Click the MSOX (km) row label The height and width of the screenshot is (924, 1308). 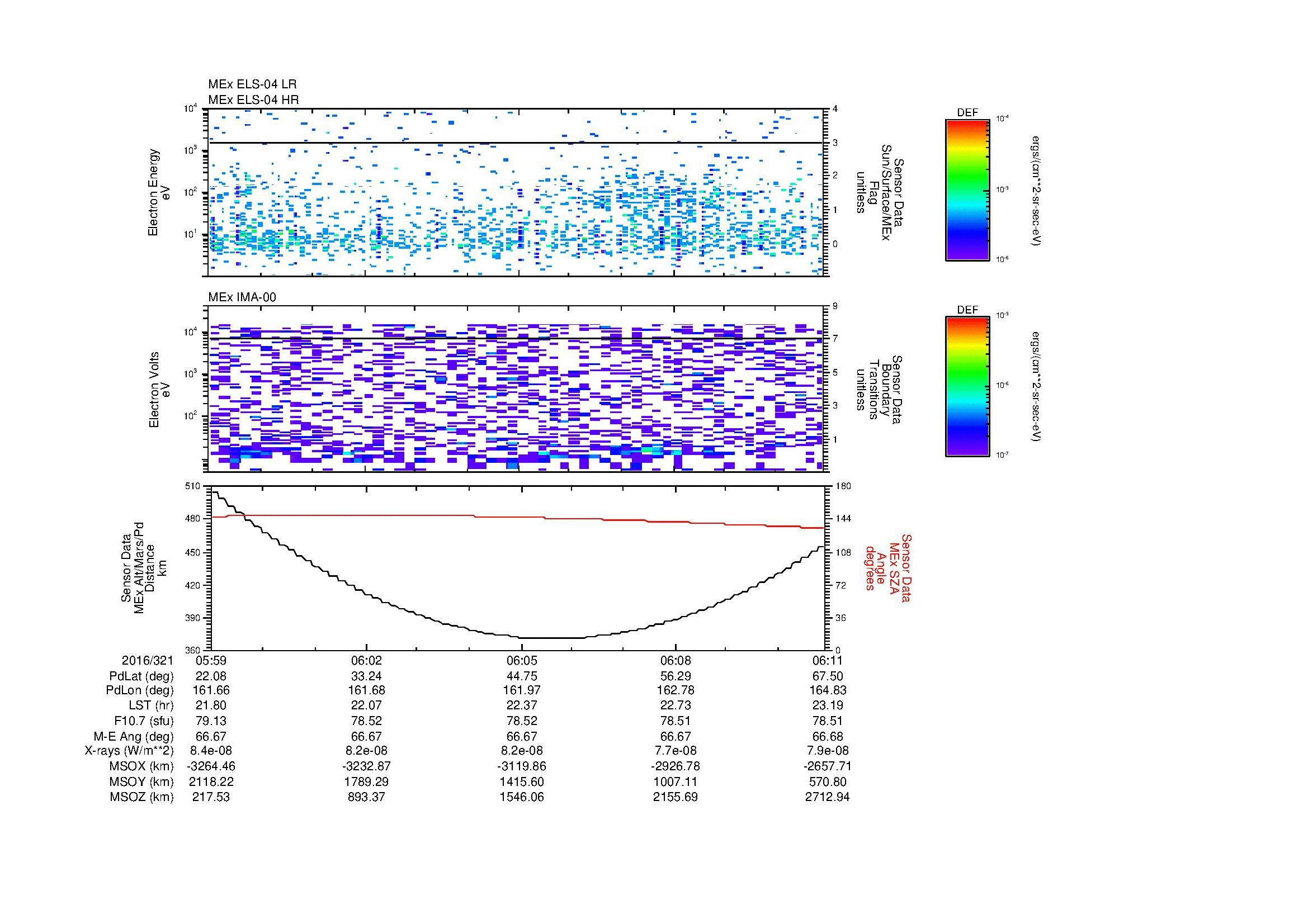click(142, 767)
